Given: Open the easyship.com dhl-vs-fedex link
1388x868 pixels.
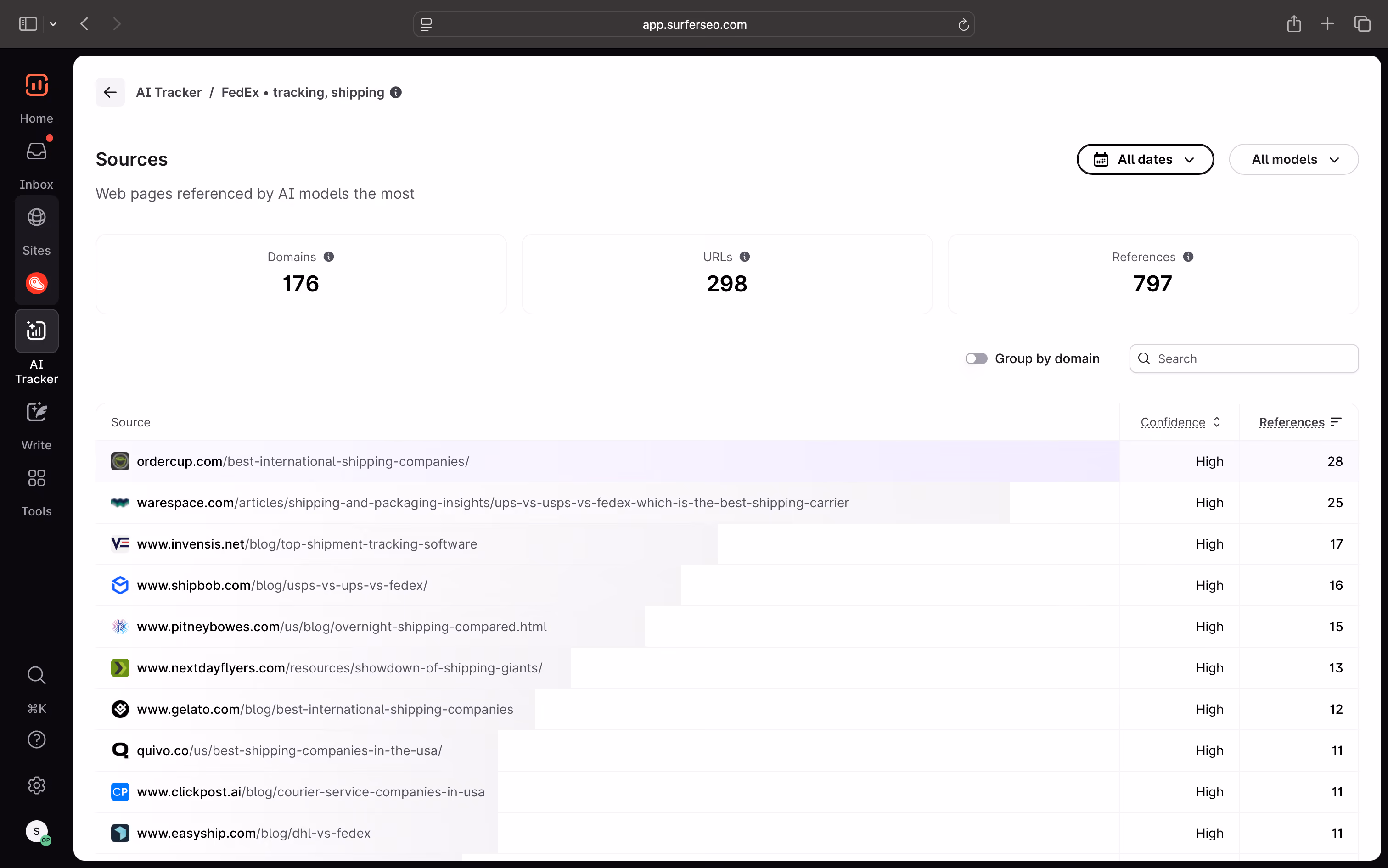Looking at the screenshot, I should coord(253,833).
